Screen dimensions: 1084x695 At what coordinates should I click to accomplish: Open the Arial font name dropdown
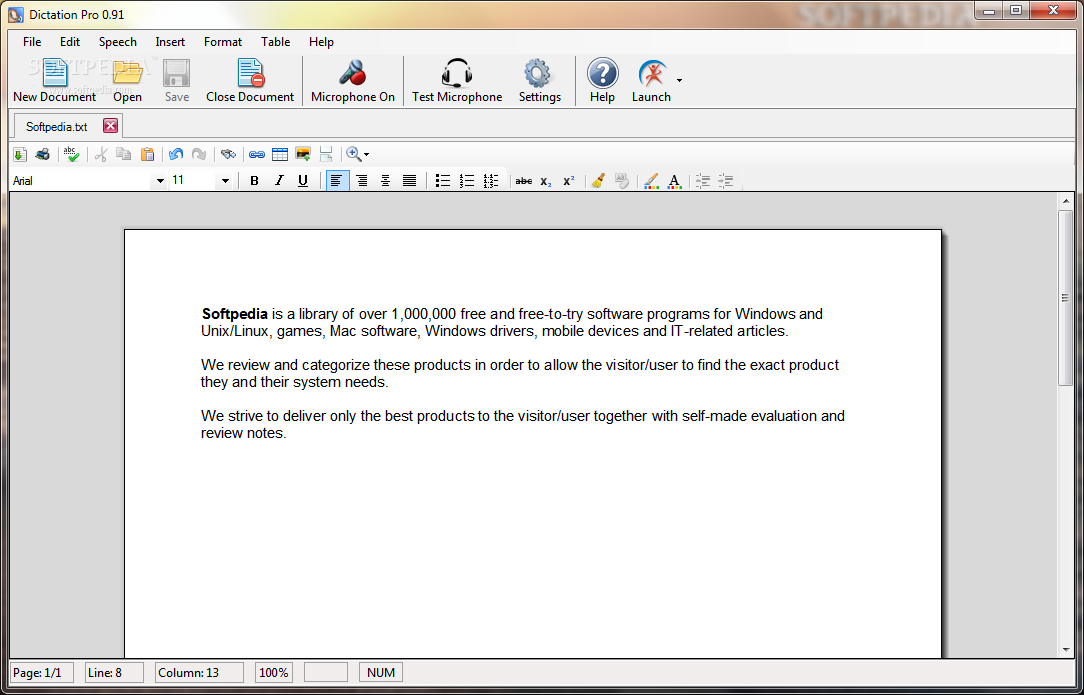tap(160, 181)
